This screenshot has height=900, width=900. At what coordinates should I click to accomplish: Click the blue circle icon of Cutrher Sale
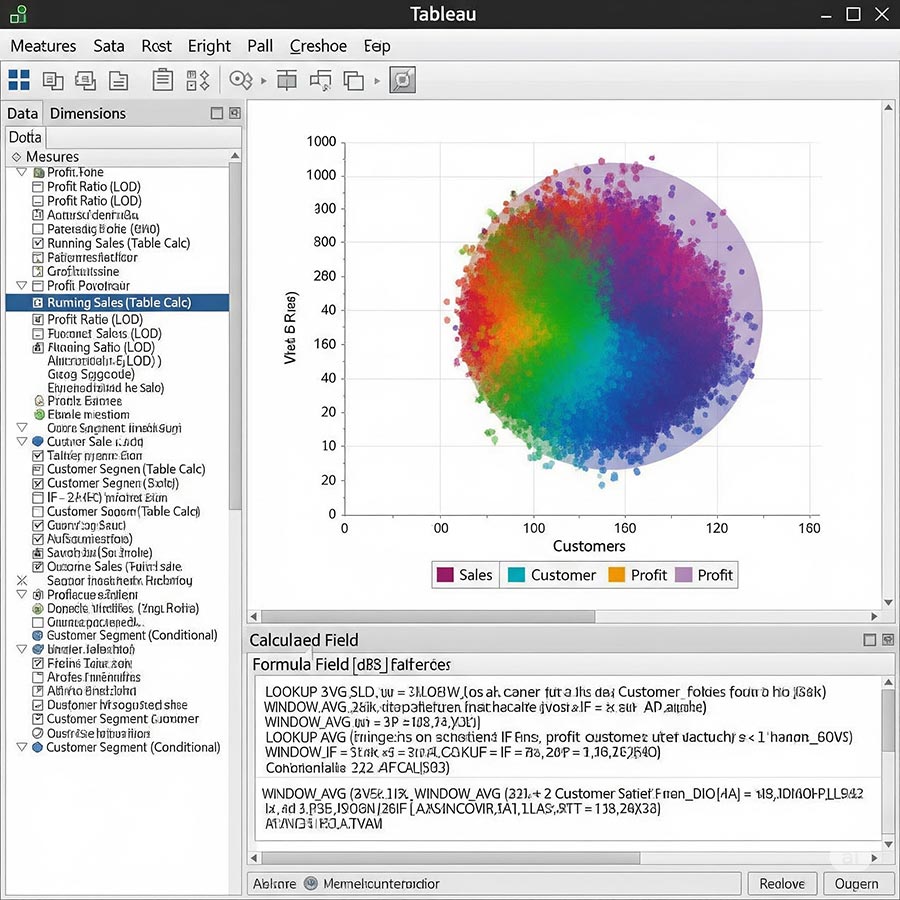[38, 441]
